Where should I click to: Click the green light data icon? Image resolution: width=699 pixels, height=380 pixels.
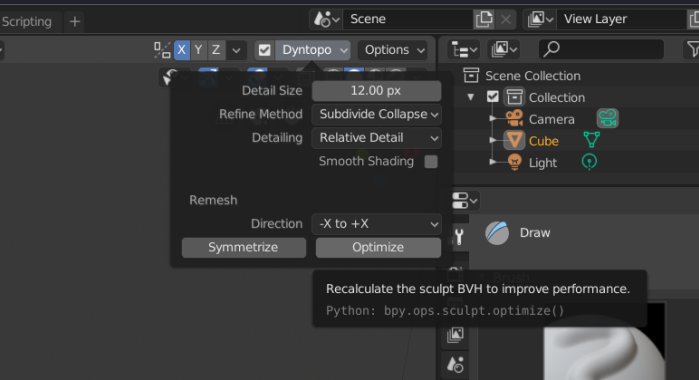tap(589, 162)
